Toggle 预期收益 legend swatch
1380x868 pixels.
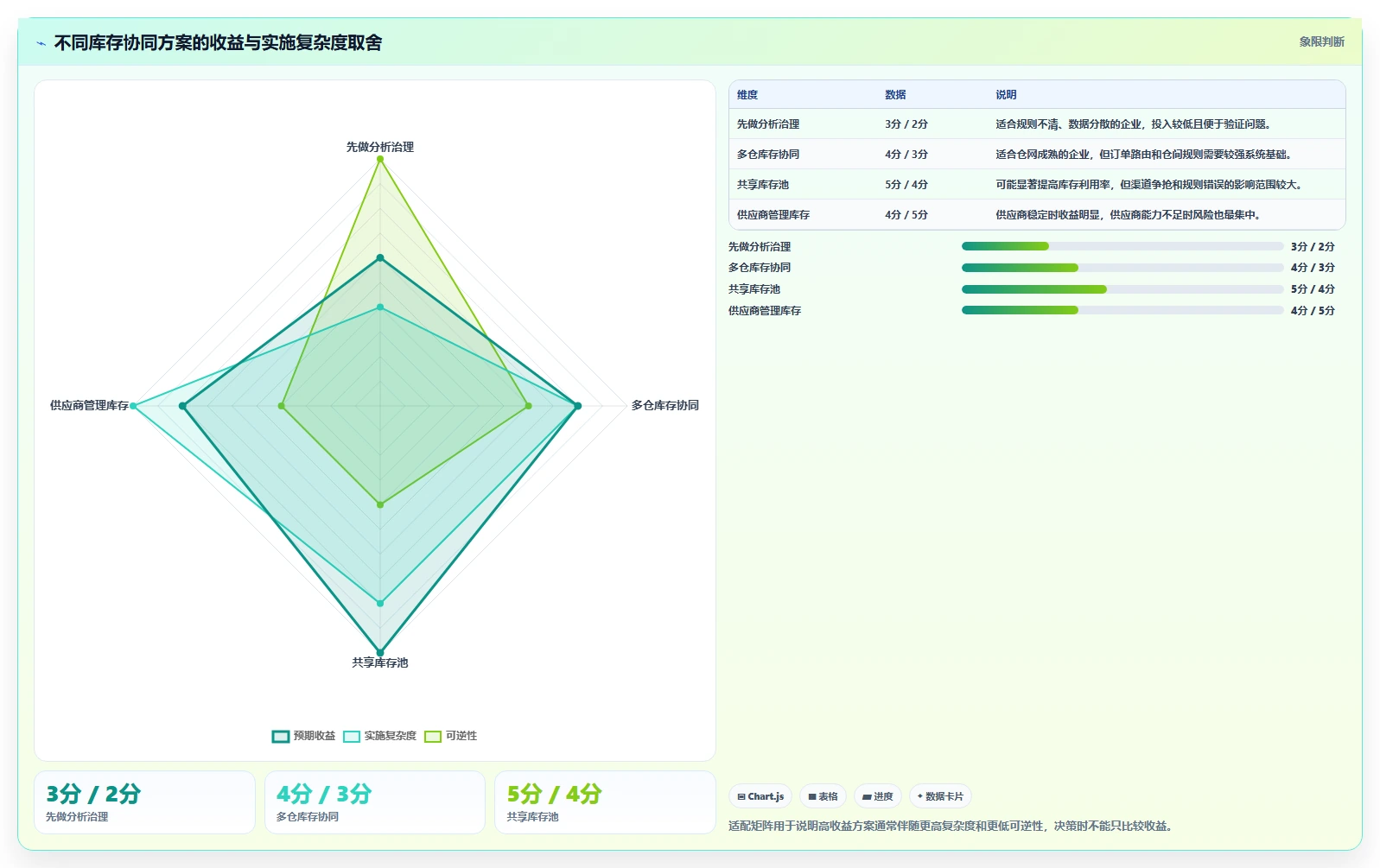(x=280, y=736)
